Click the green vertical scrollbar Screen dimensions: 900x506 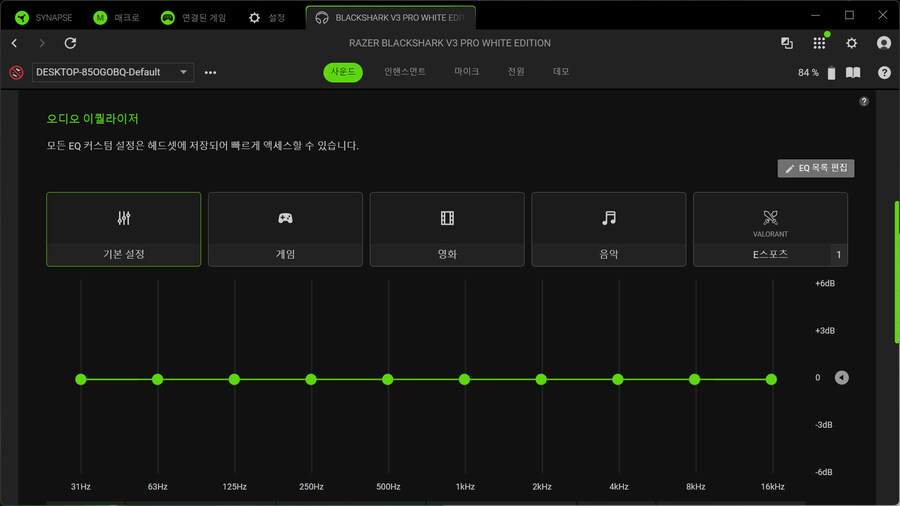click(897, 272)
